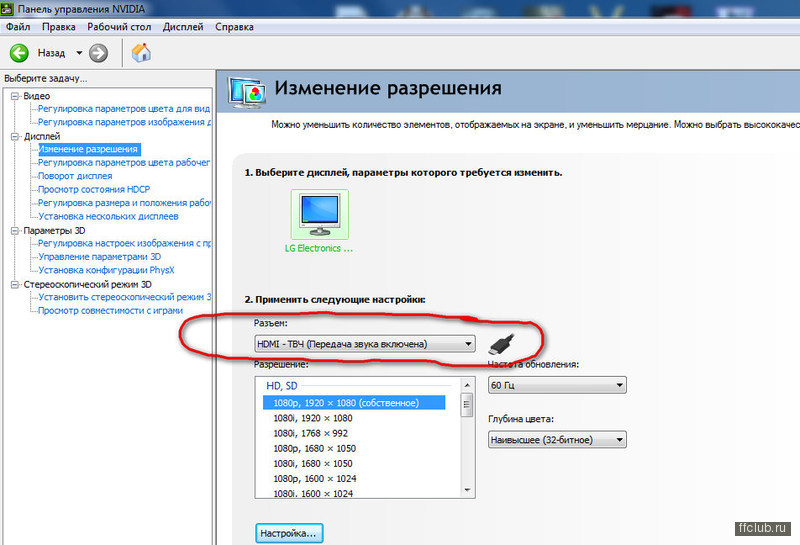The height and width of the screenshot is (545, 800).
Task: Click resolution list scroll up arrow
Action: [467, 385]
